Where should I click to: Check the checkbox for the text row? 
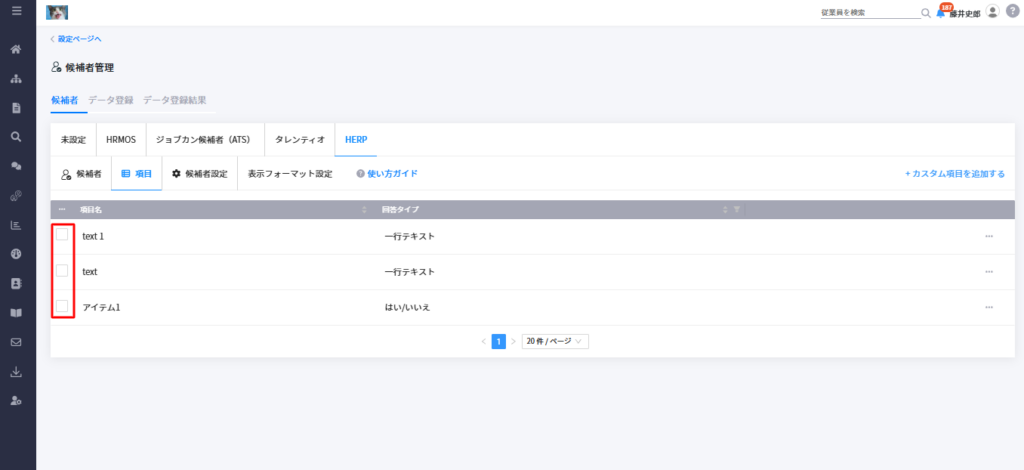62,270
